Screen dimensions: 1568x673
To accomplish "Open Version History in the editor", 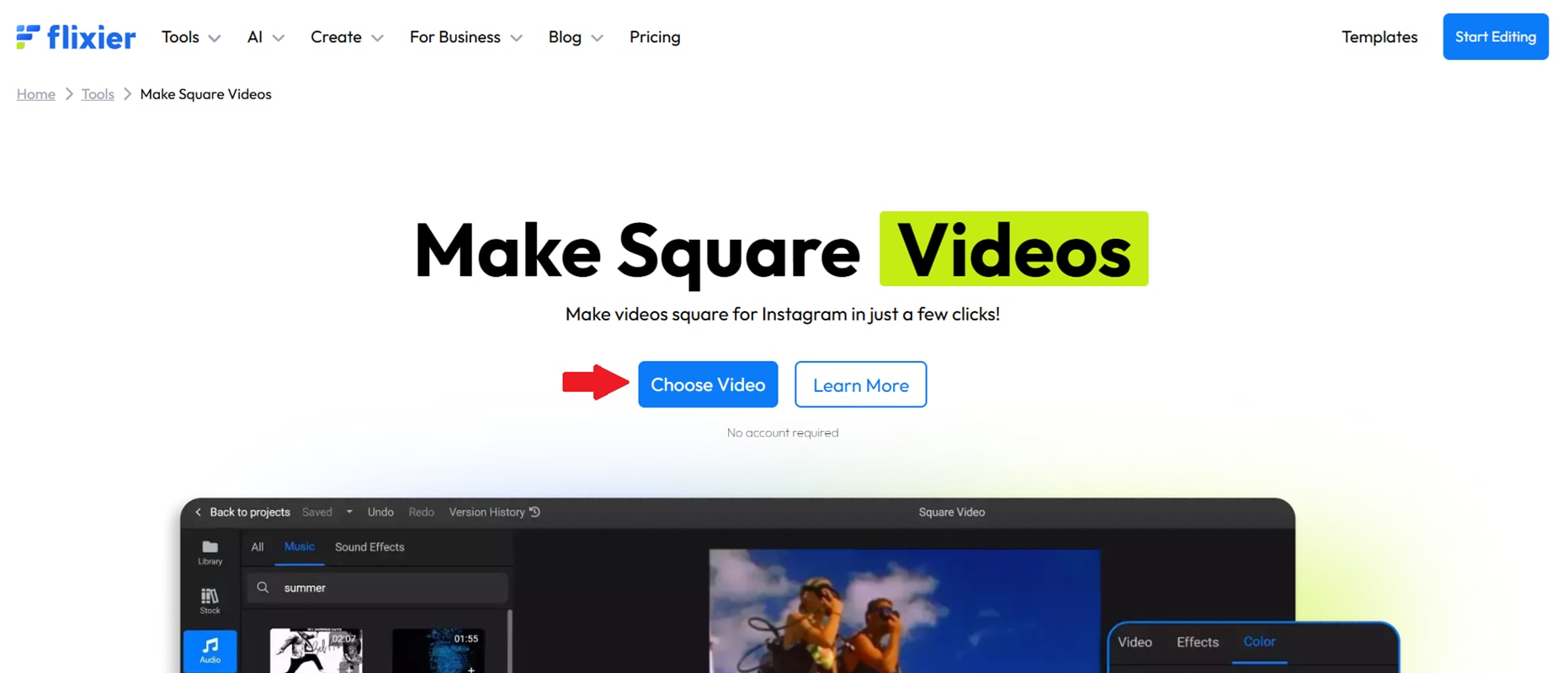I will point(495,512).
